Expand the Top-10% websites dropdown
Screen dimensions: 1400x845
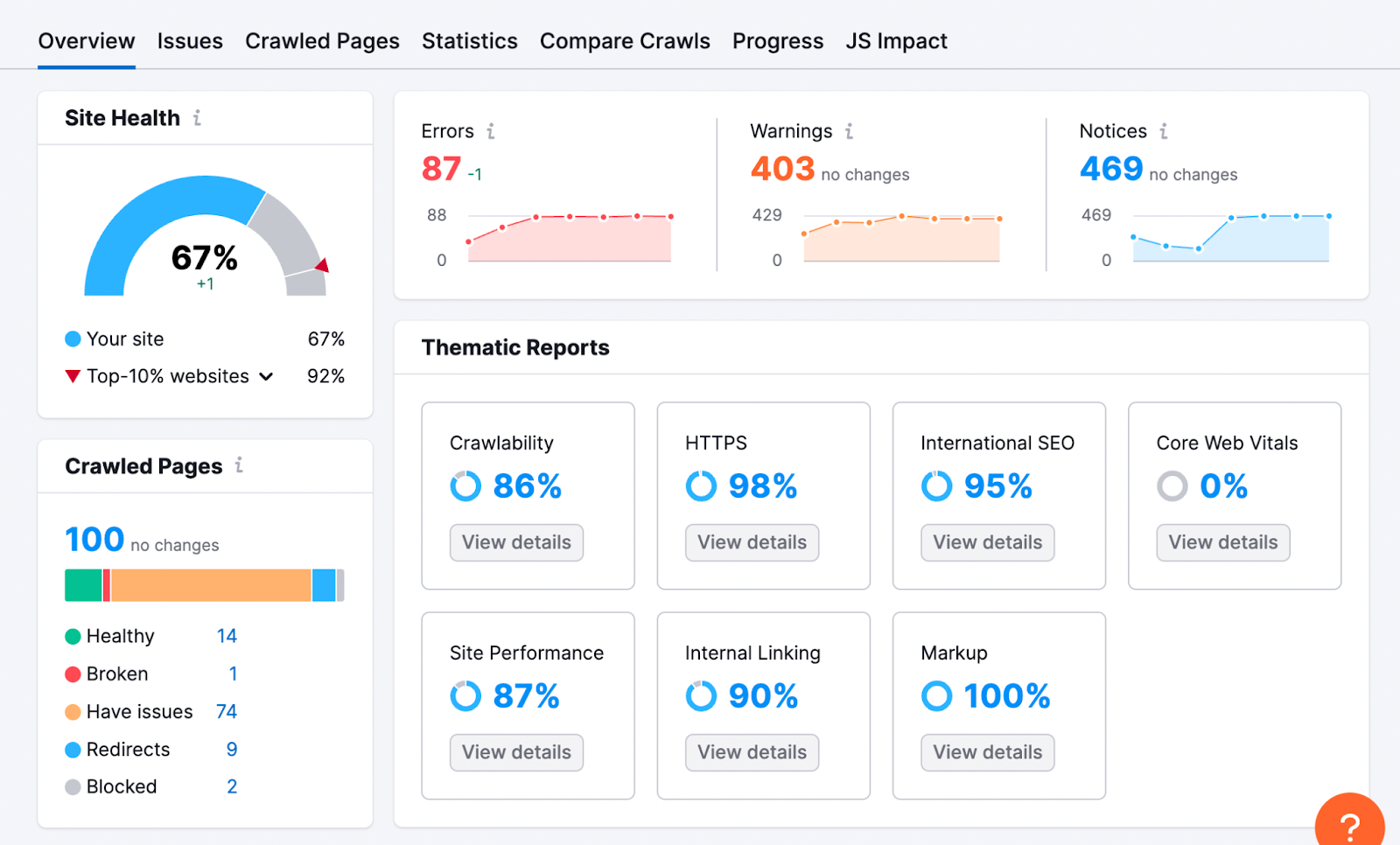click(x=266, y=376)
